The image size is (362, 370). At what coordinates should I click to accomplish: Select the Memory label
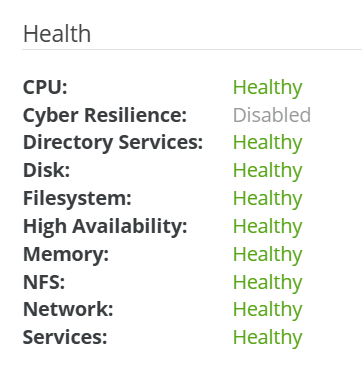66,255
